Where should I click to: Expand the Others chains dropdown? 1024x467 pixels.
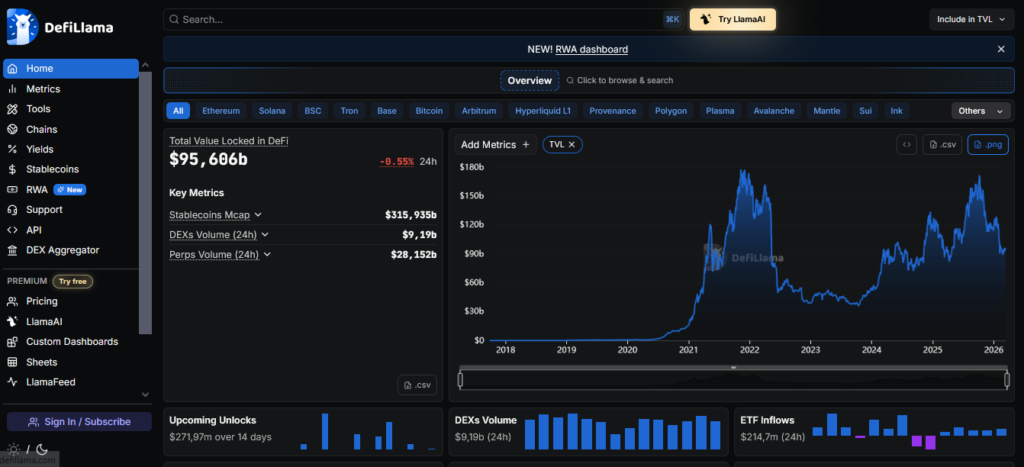pos(978,111)
